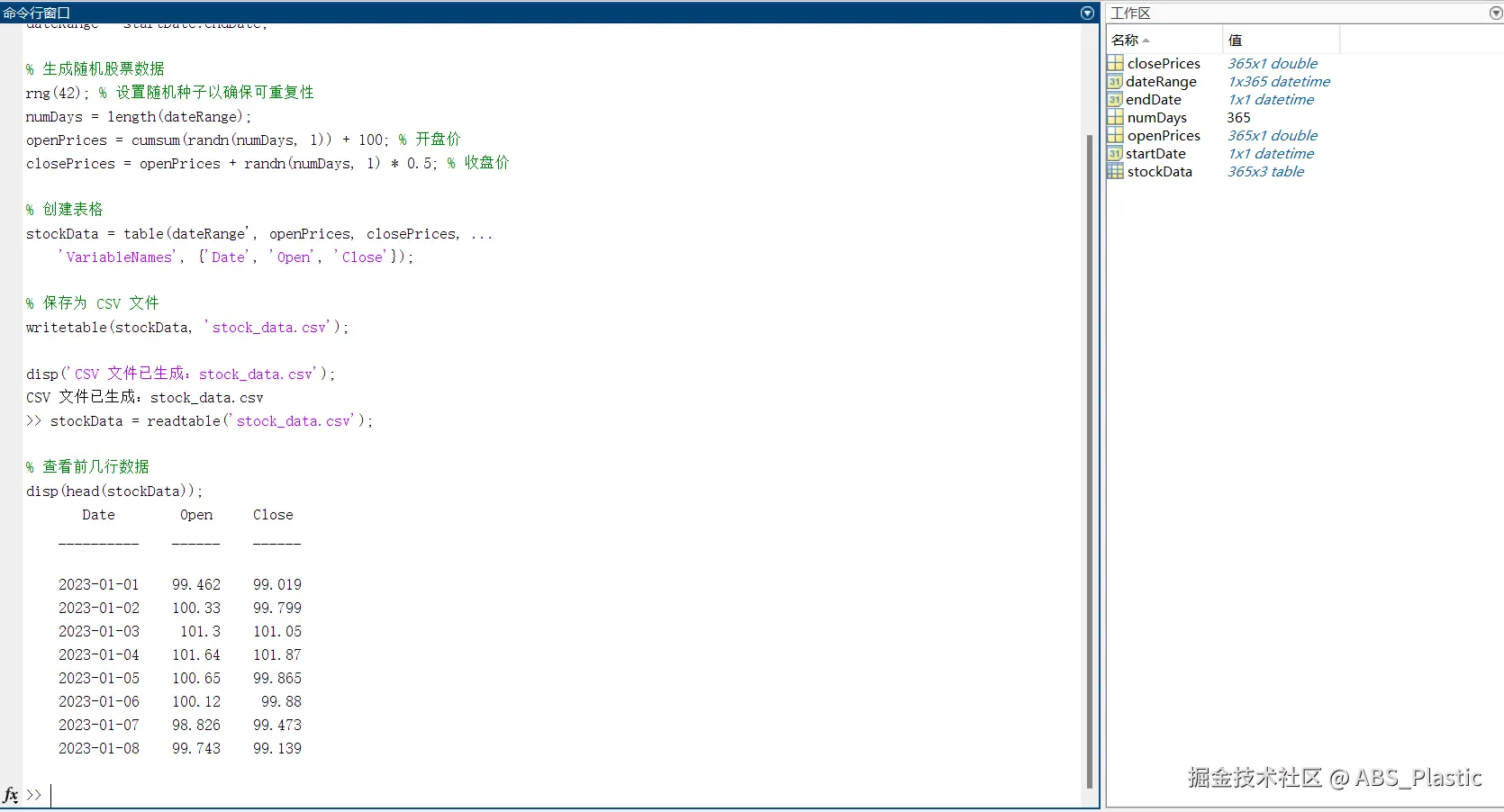Select dateRange in the workspace list
The height and width of the screenshot is (812, 1504).
1162,81
